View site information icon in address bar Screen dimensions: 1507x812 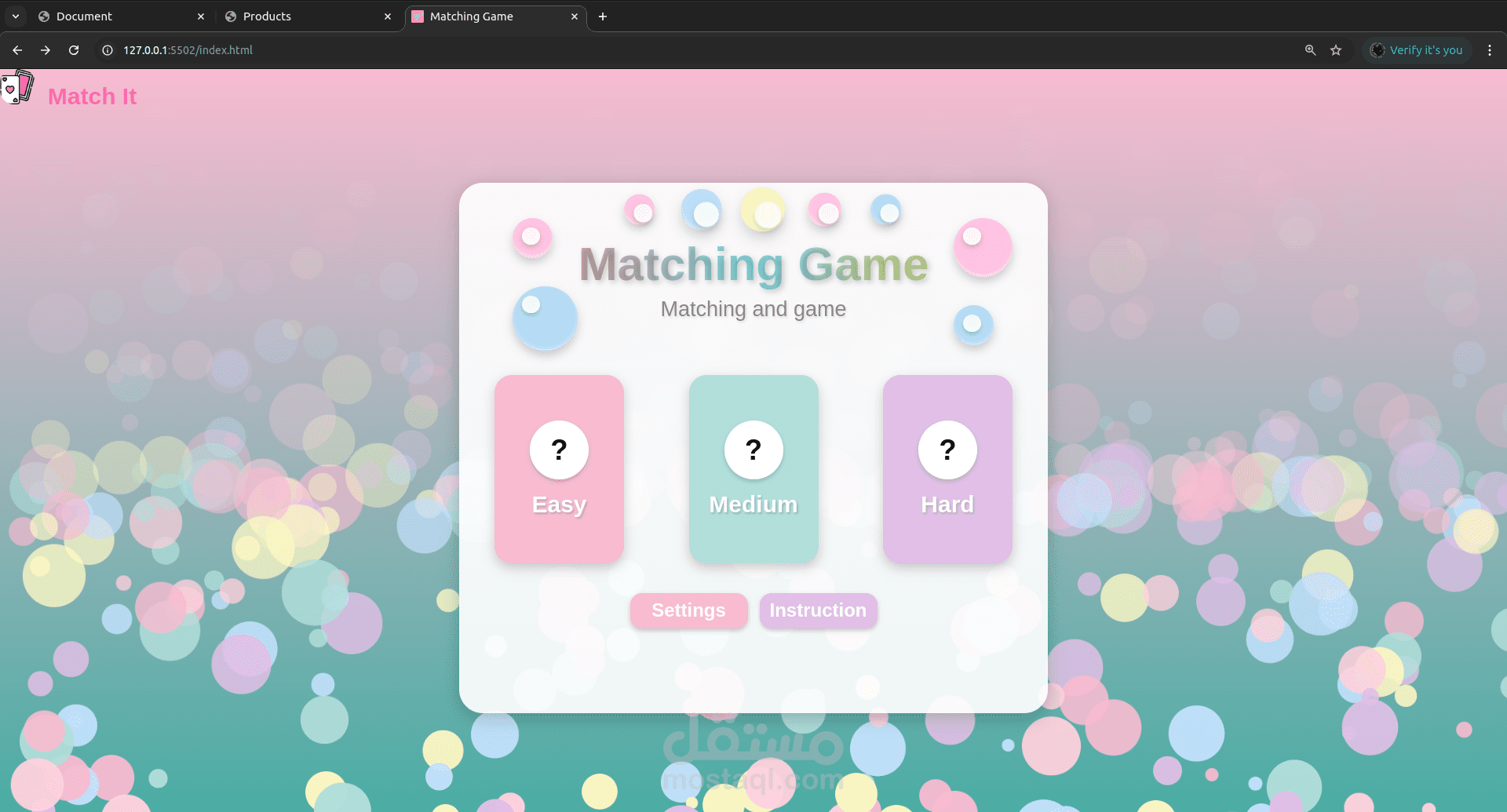pos(108,50)
